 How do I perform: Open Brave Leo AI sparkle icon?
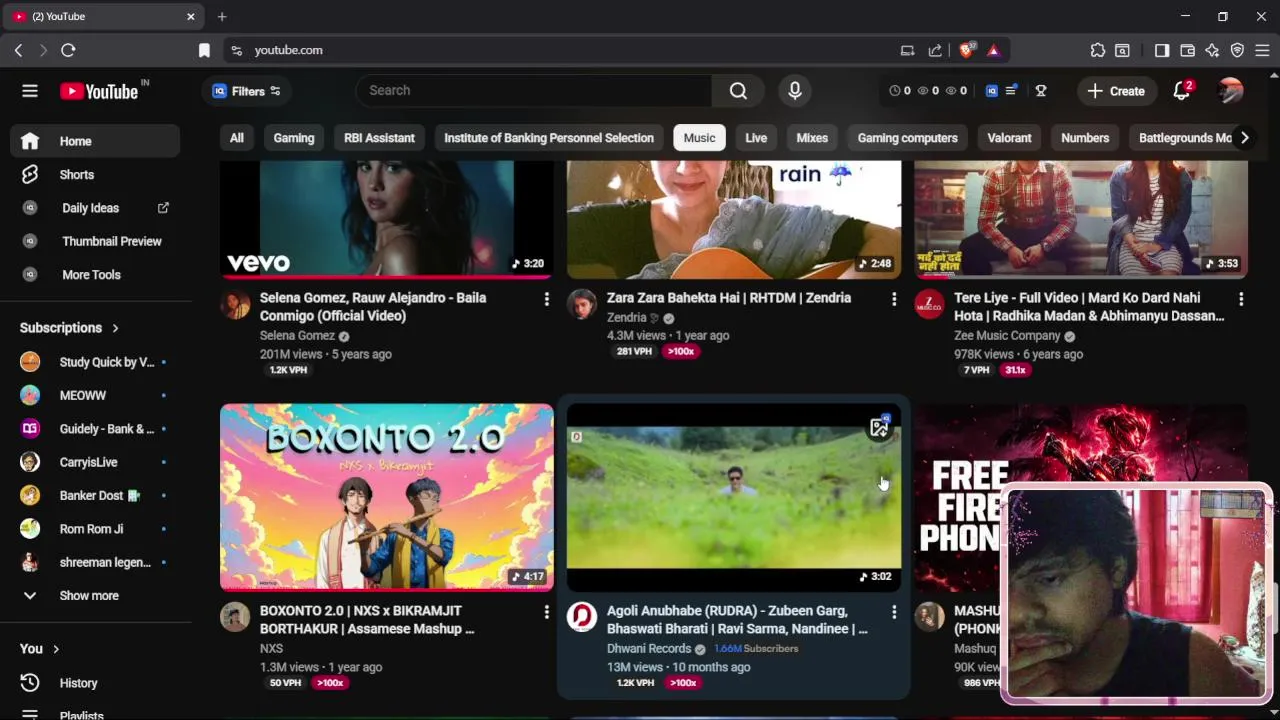[1213, 50]
